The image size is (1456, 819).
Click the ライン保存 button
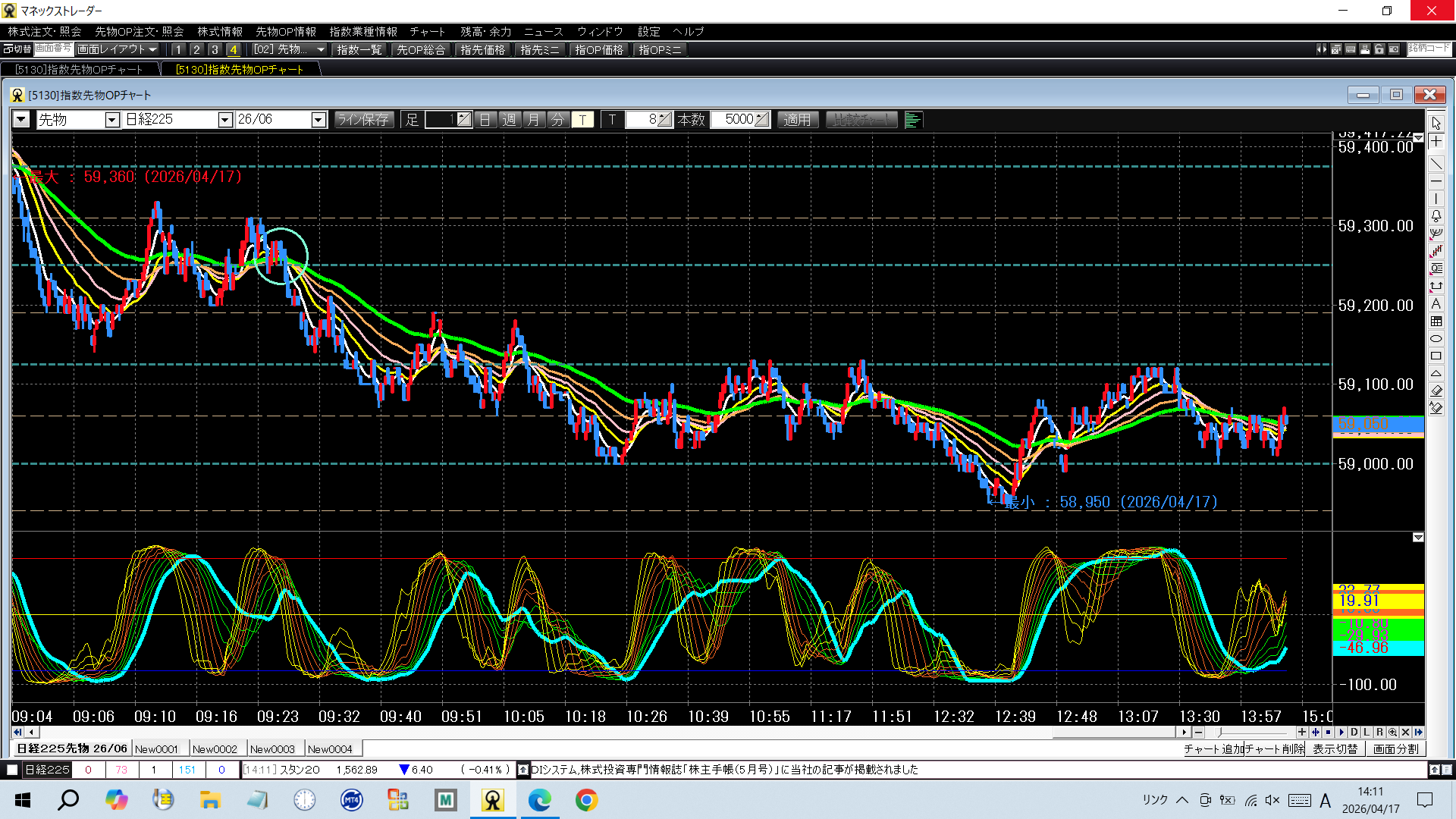[x=363, y=120]
